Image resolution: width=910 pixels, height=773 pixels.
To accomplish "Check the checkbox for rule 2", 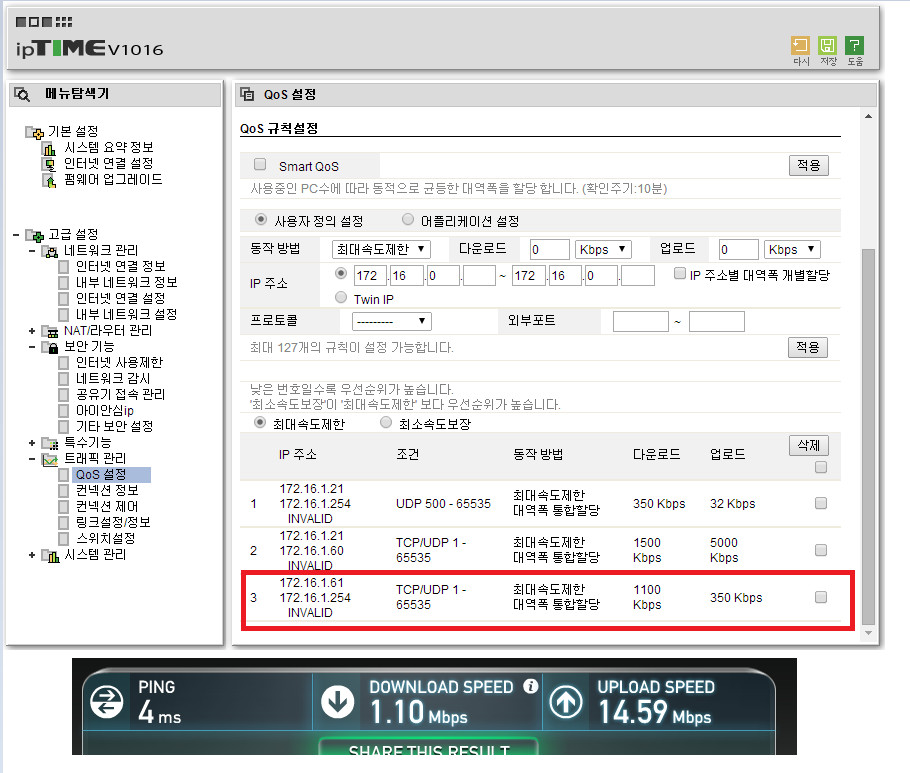I will 821,550.
